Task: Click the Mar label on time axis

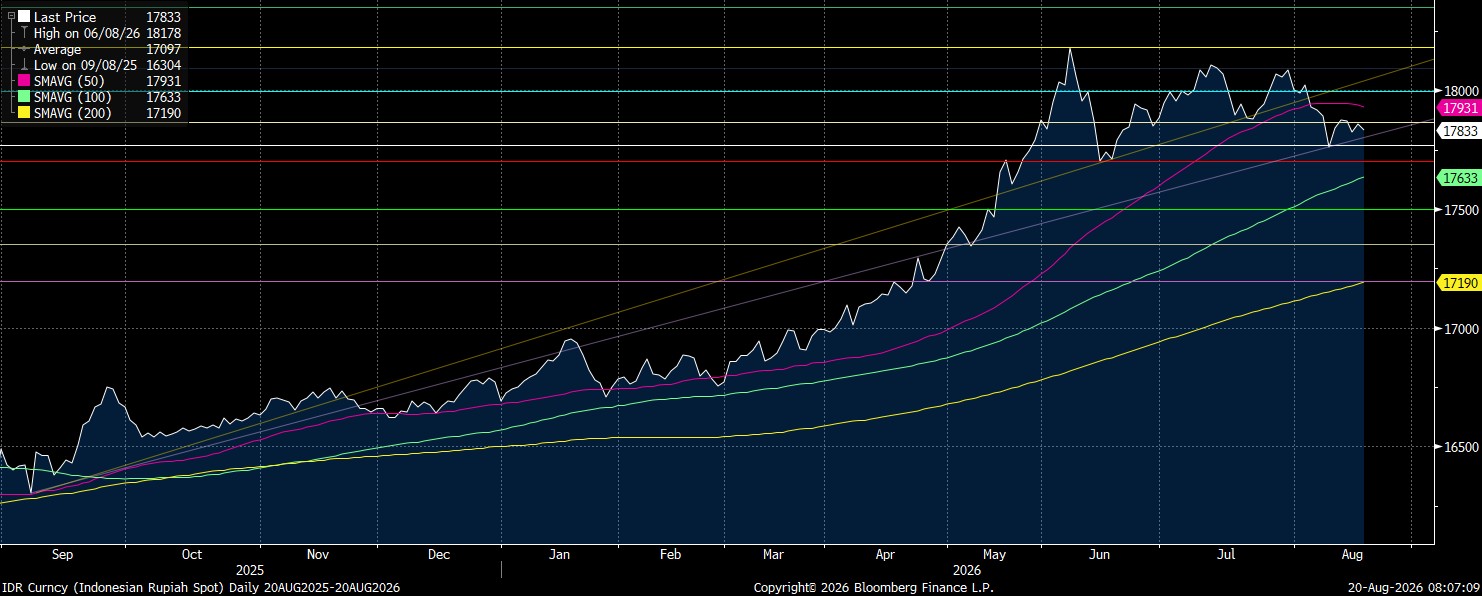Action: tap(773, 553)
